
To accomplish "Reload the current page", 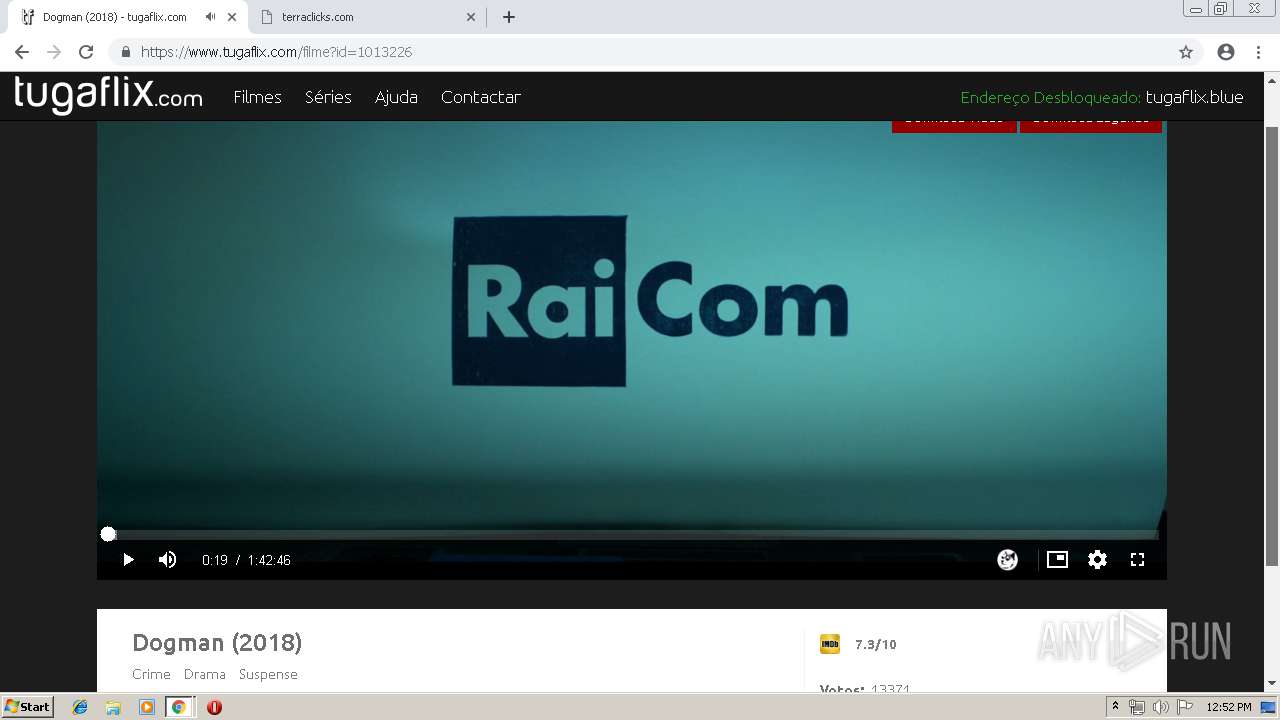I will [86, 52].
